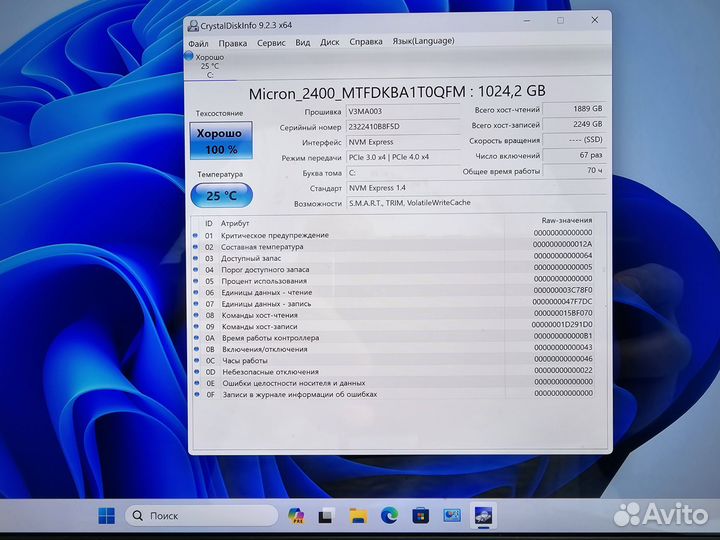
Task: Select row 08 Команды хост-чтения
Action: [394, 315]
